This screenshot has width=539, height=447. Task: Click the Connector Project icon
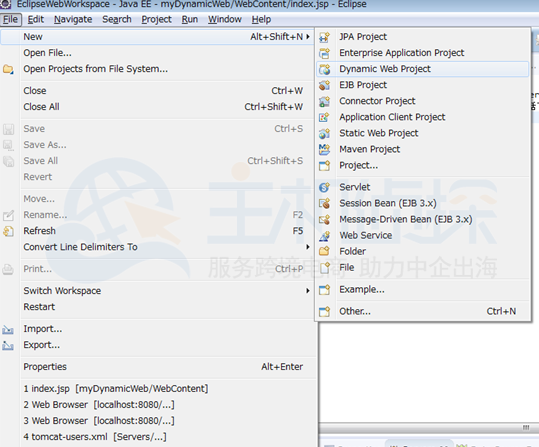click(x=324, y=101)
